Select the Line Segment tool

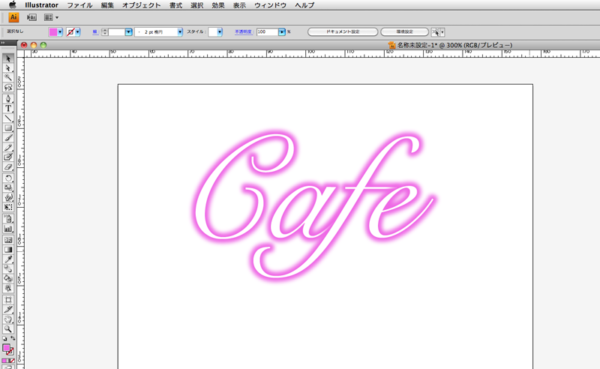coord(8,118)
